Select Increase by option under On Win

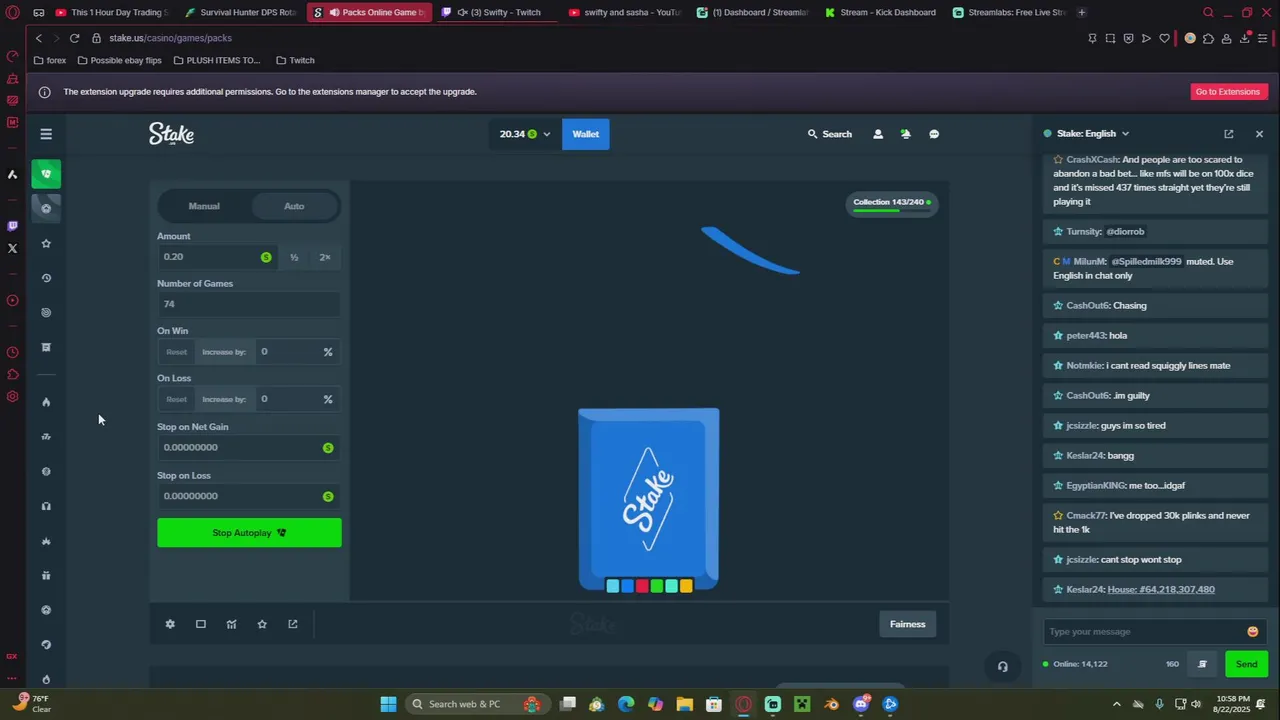(x=224, y=352)
